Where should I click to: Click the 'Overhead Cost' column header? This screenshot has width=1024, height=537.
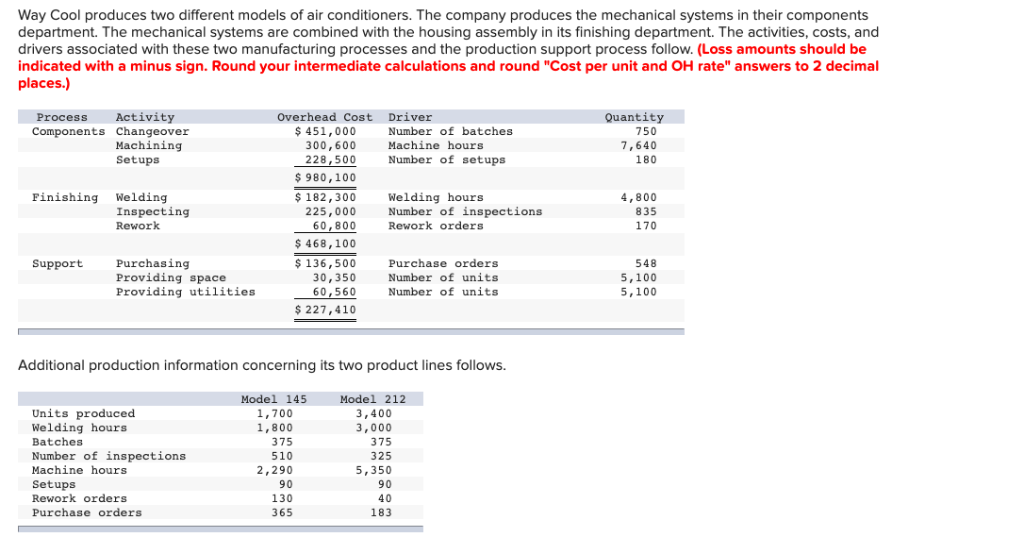pyautogui.click(x=325, y=117)
